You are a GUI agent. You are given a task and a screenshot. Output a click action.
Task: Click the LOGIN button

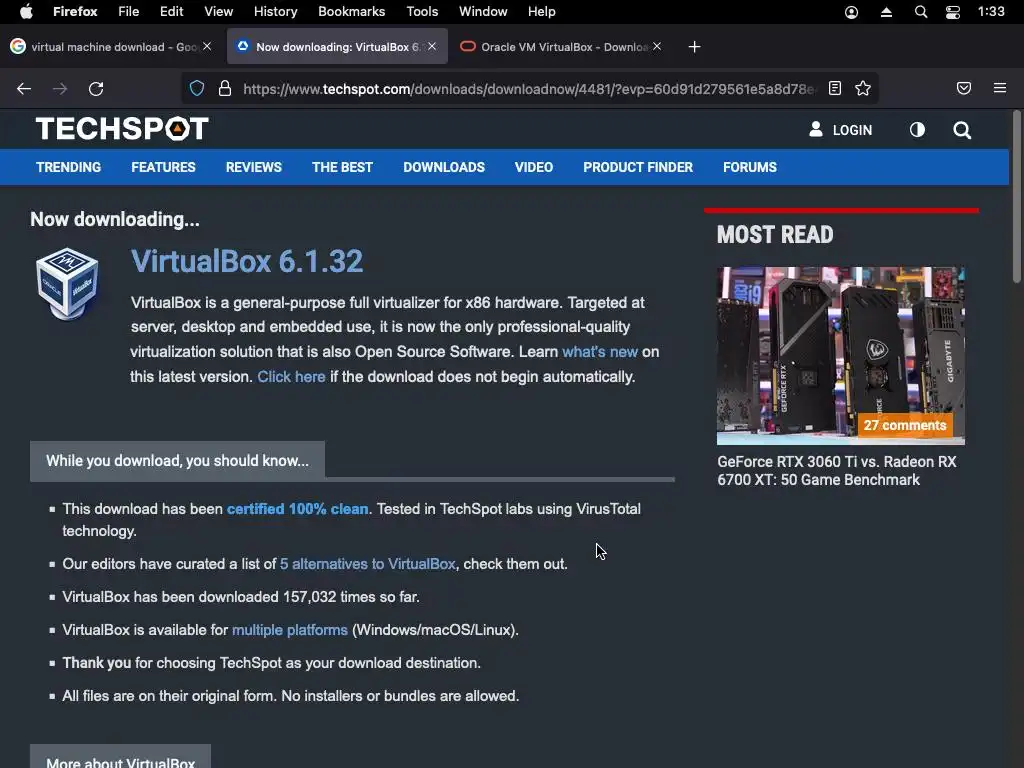(x=840, y=130)
